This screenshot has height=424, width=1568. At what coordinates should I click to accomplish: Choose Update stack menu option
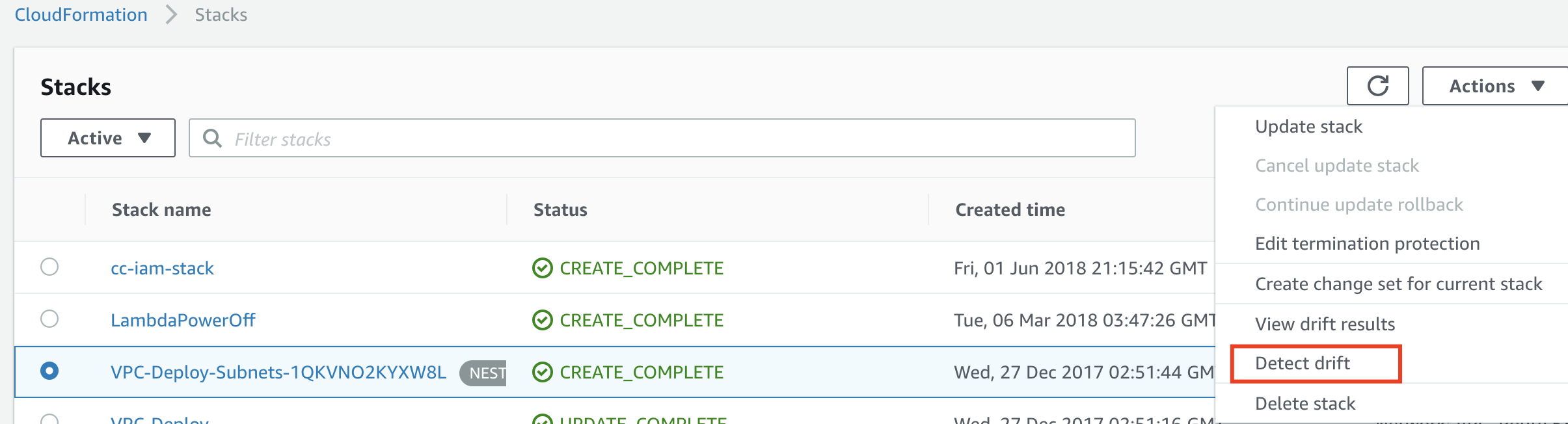(1308, 126)
